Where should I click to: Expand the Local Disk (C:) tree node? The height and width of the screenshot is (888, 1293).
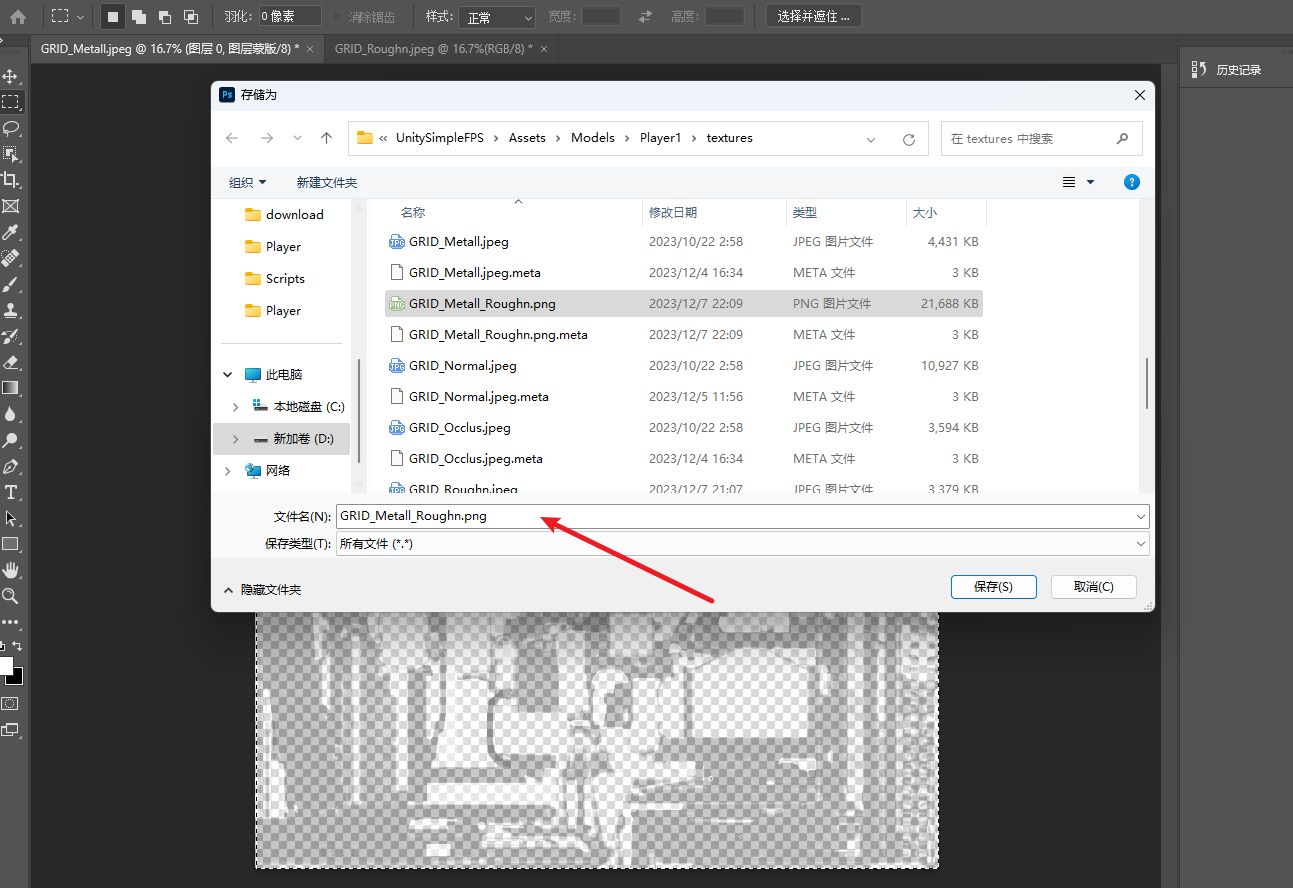point(235,407)
